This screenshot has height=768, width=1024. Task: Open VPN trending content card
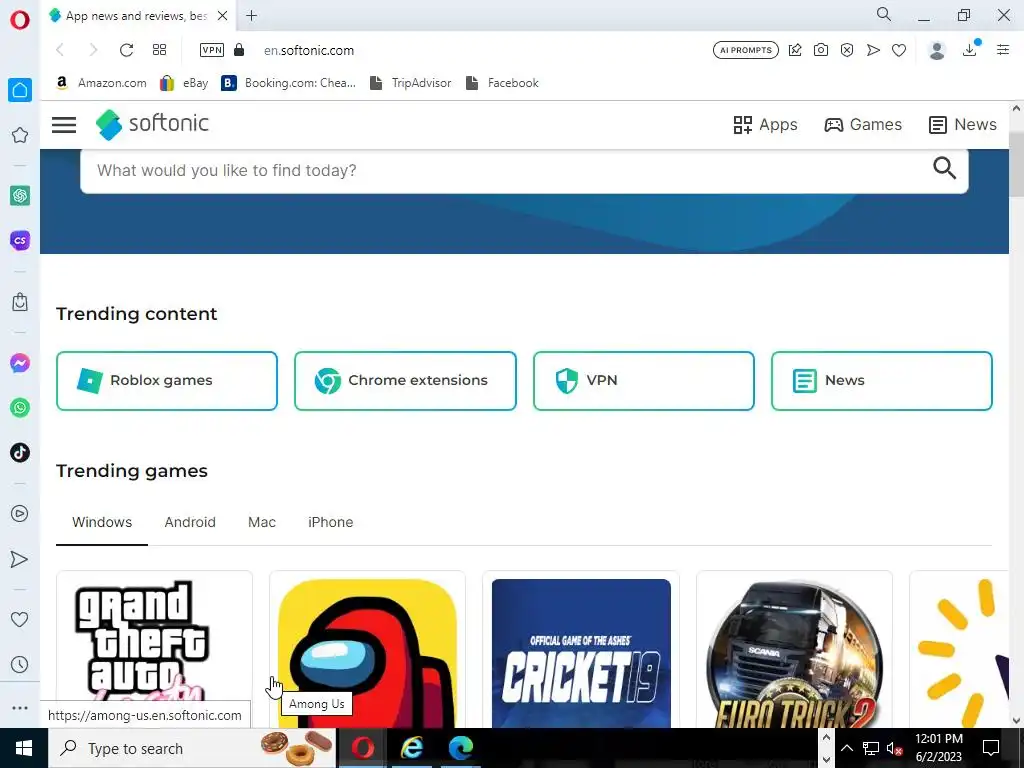click(x=643, y=381)
